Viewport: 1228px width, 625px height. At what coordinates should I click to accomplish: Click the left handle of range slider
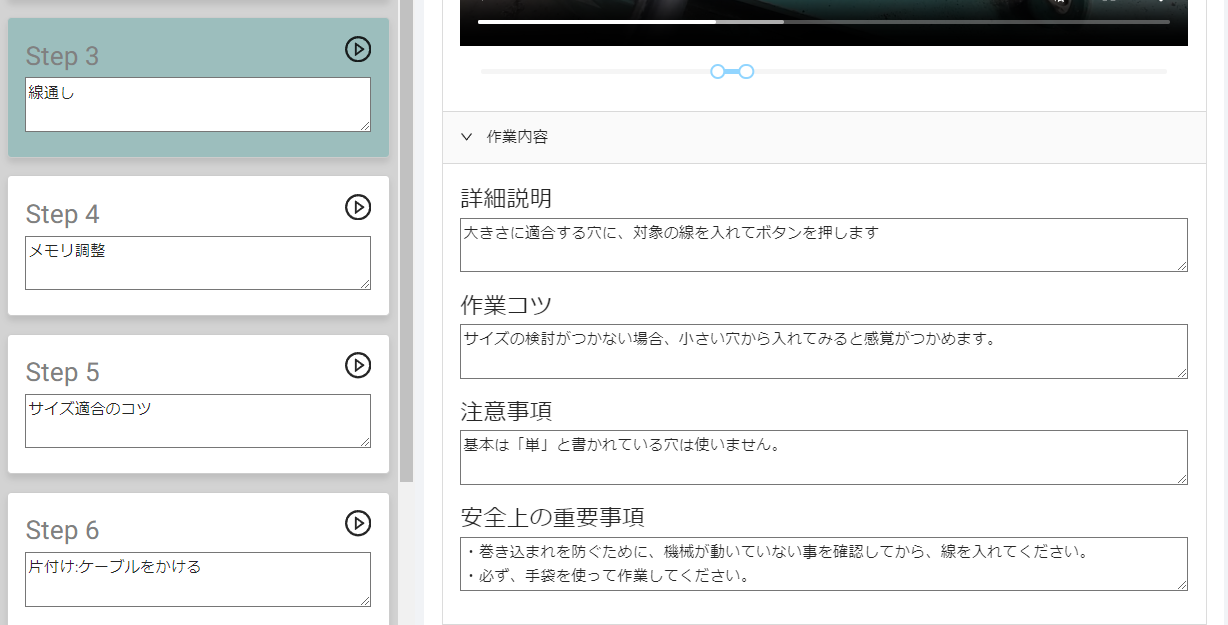717,71
